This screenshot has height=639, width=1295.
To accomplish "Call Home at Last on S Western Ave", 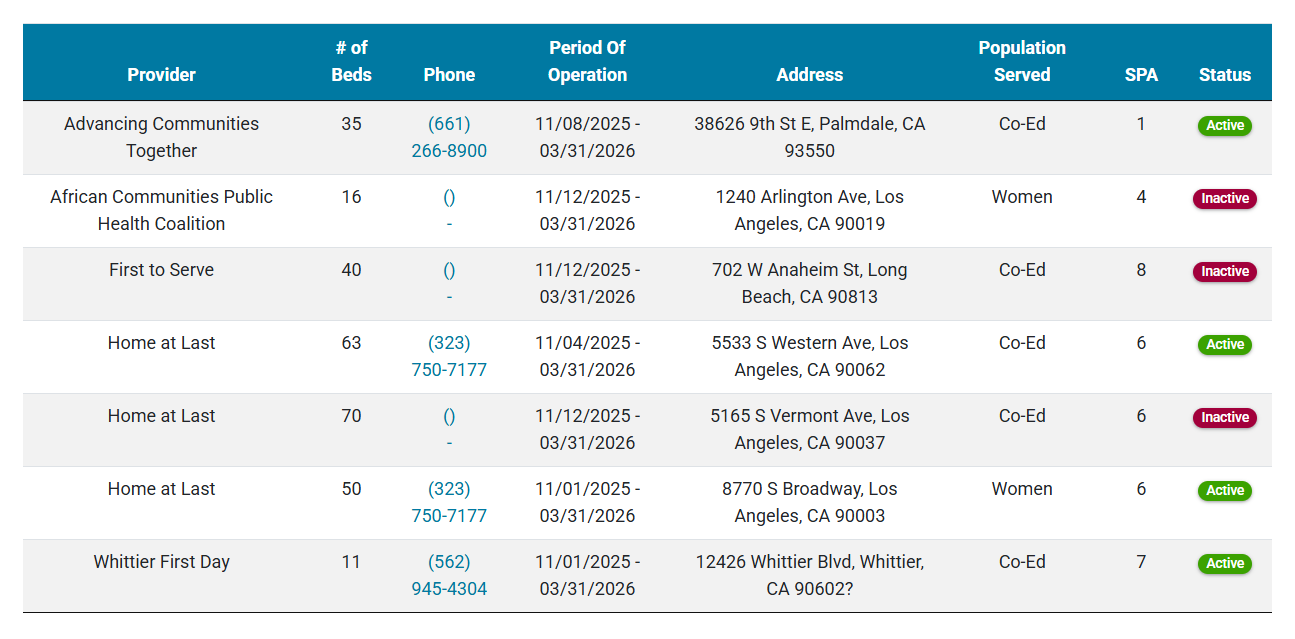I will pyautogui.click(x=449, y=357).
